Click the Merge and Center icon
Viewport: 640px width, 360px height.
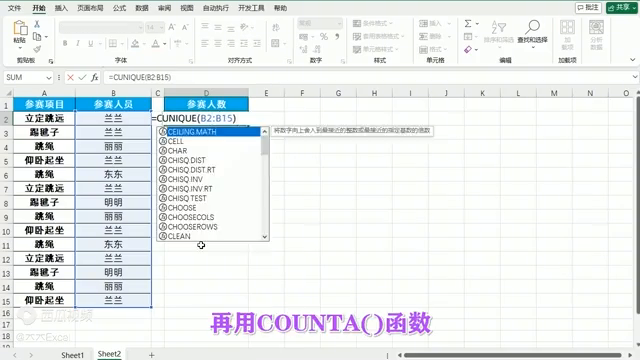[276, 43]
